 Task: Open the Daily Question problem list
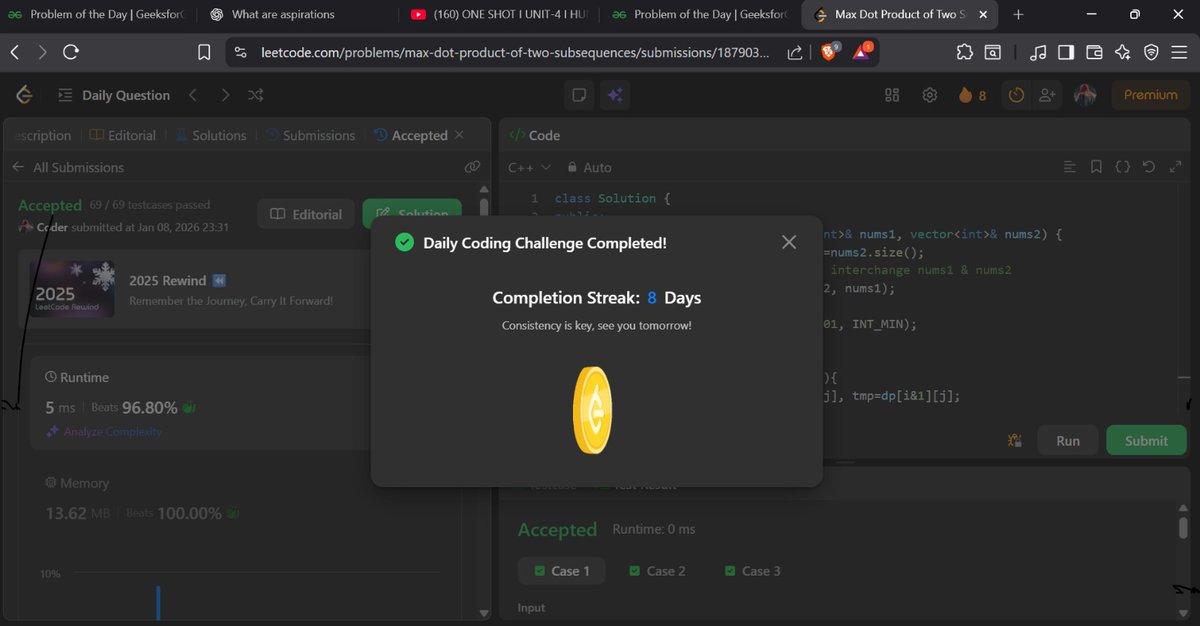coord(114,95)
